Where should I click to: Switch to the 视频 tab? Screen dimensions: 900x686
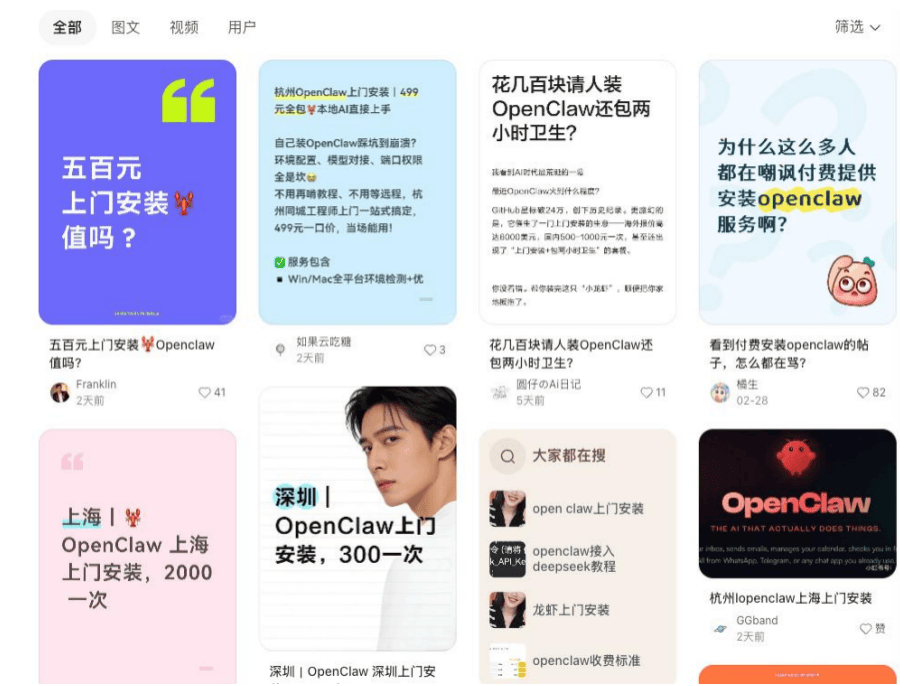[x=184, y=27]
